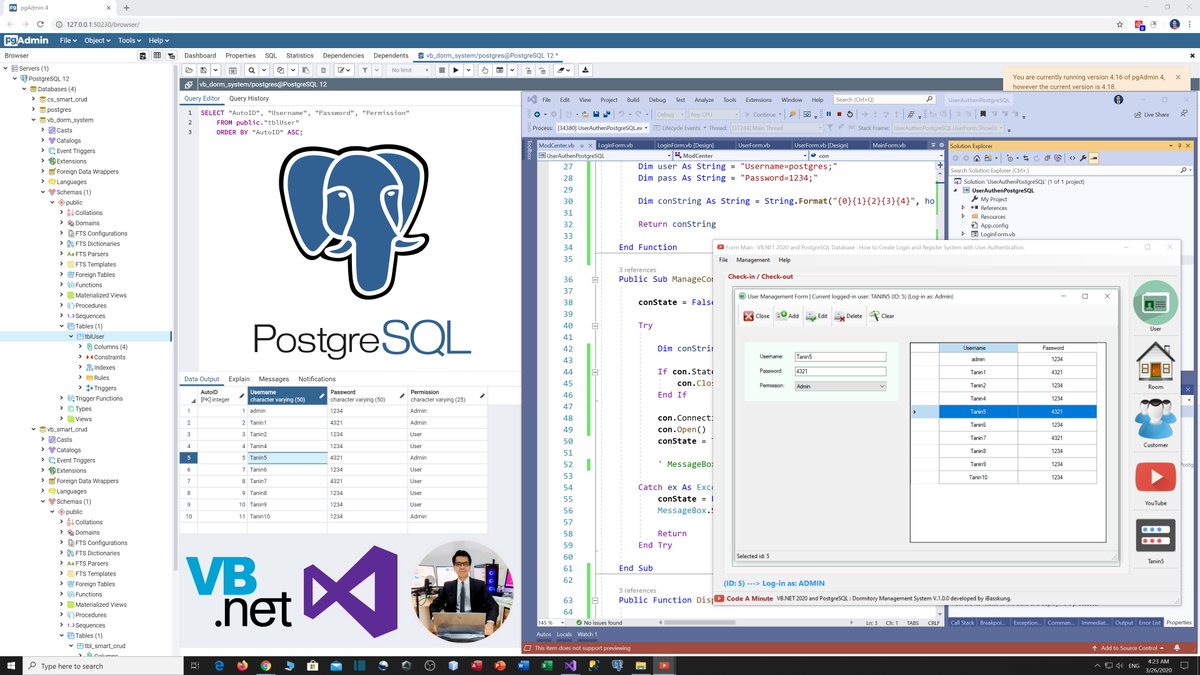The width and height of the screenshot is (1200, 675).
Task: Expand the postgres database tree node
Action: [x=35, y=109]
